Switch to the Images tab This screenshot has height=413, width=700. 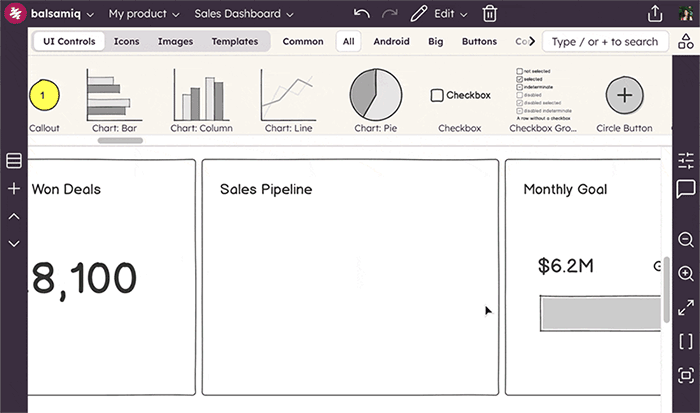pyautogui.click(x=175, y=42)
